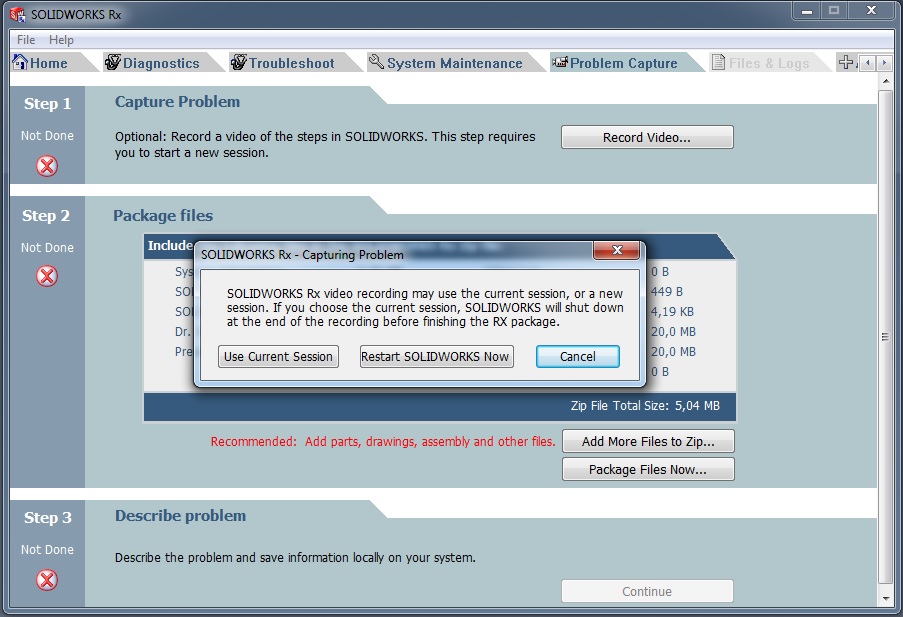The image size is (903, 617).
Task: Open the File menu
Action: click(x=26, y=40)
